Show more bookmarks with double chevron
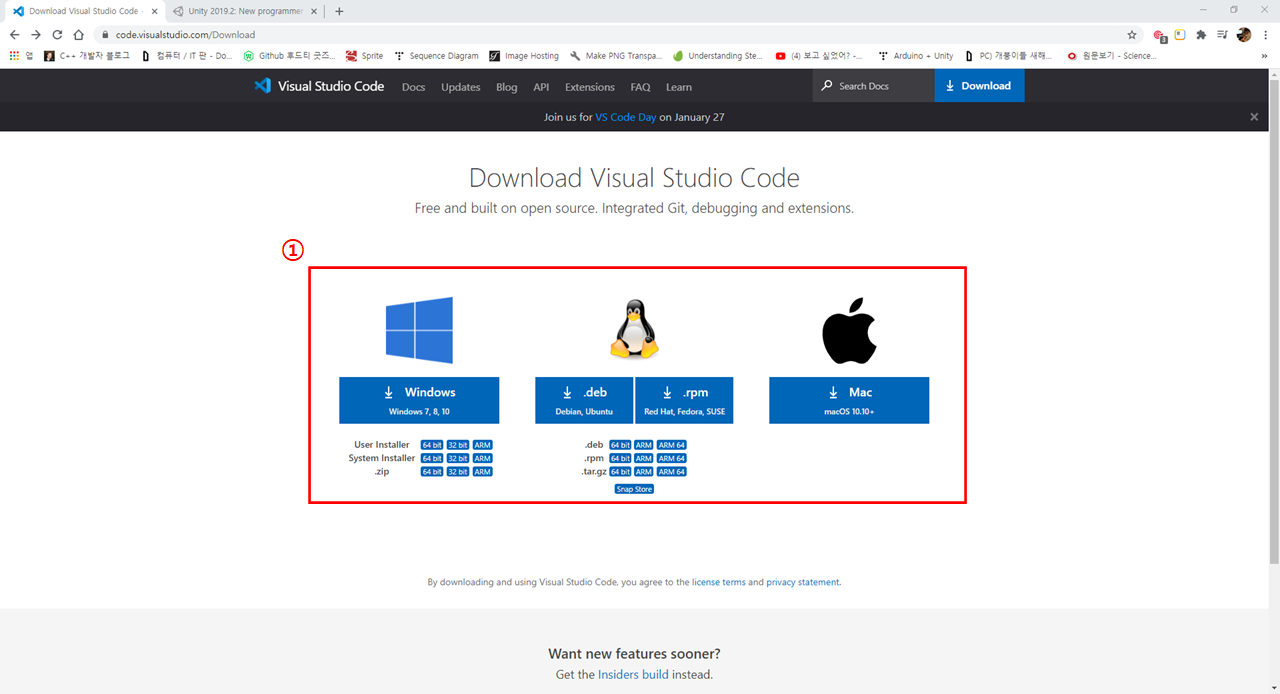The image size is (1280, 694). 1265,56
